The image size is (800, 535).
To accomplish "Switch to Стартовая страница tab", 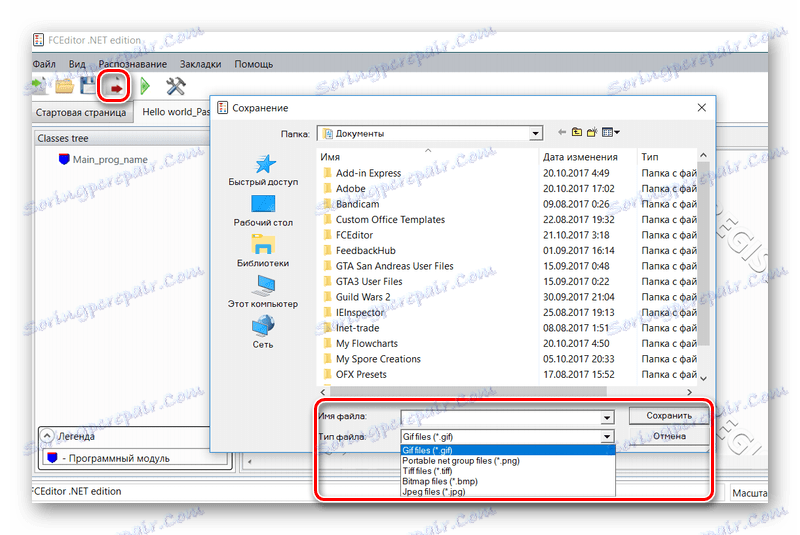I will (x=81, y=112).
